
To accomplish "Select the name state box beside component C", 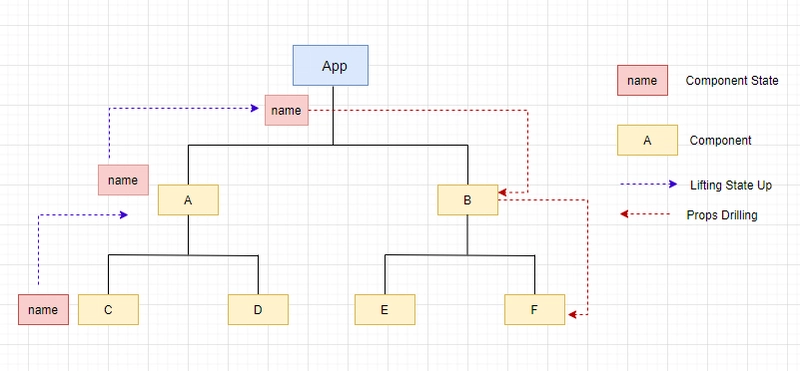I will tap(43, 309).
